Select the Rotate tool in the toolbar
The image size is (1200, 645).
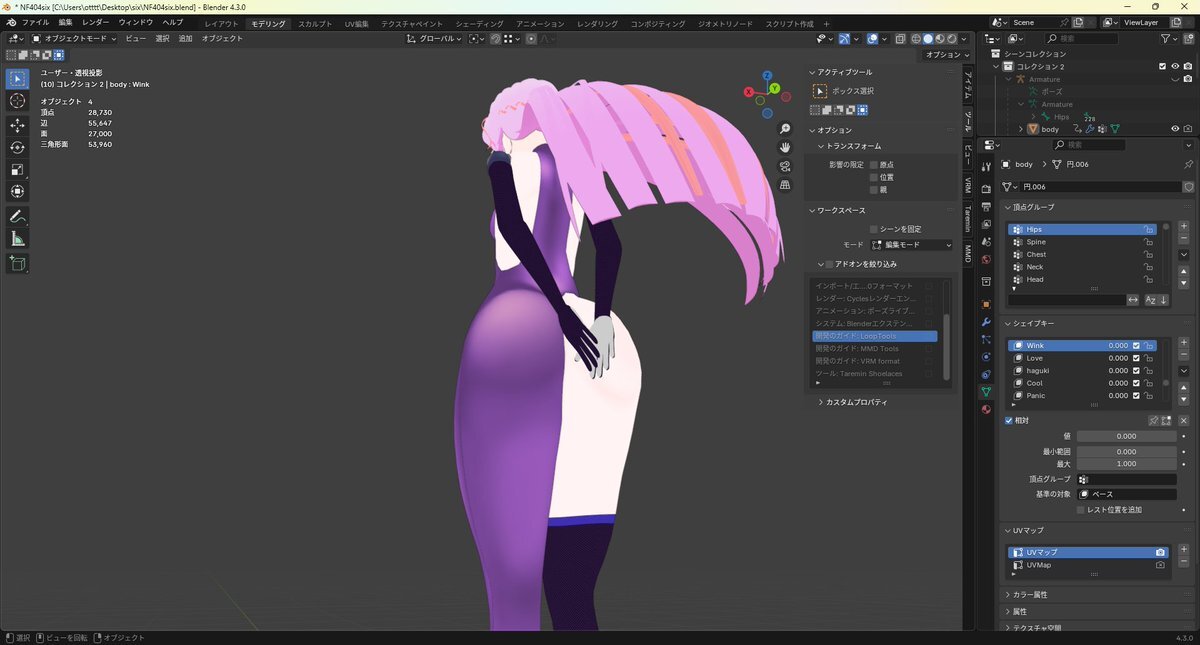(17, 147)
